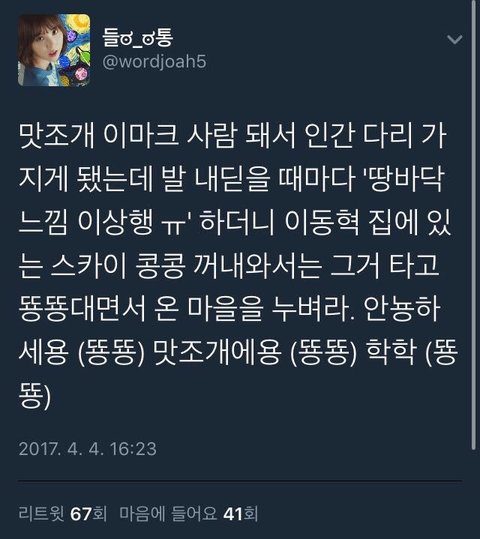Show users who retweeted 67 times

click(63, 514)
